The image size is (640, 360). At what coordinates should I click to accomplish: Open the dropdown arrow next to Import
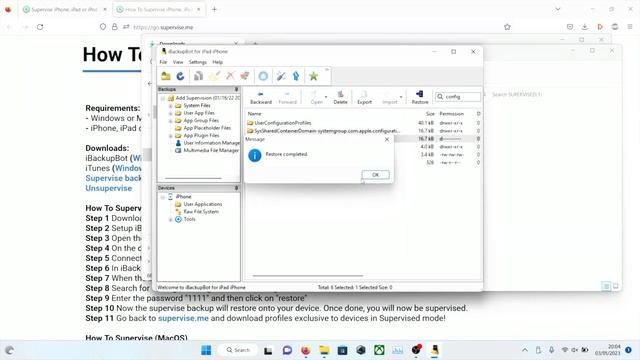tap(401, 98)
